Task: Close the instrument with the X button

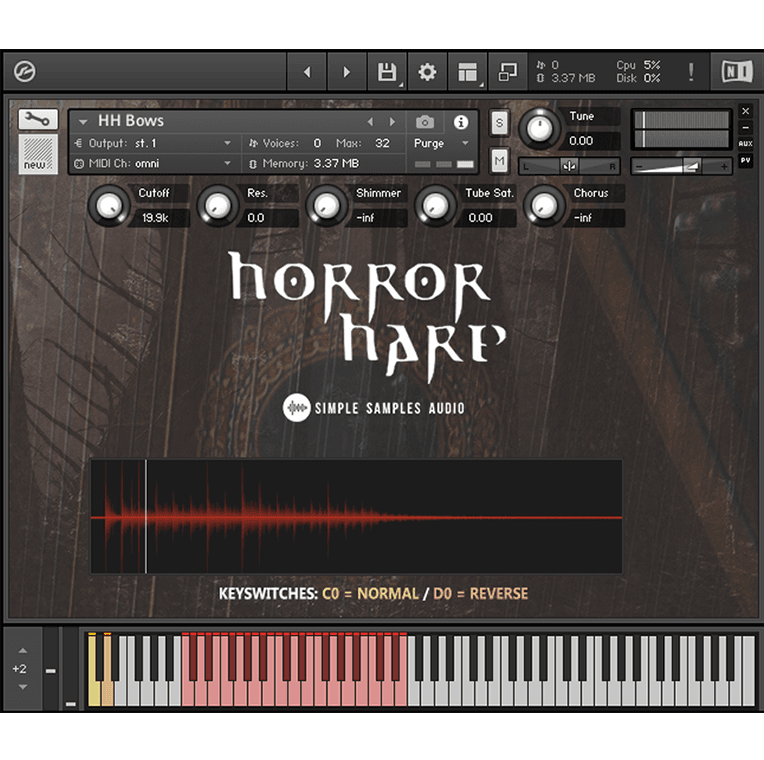Action: 745,111
